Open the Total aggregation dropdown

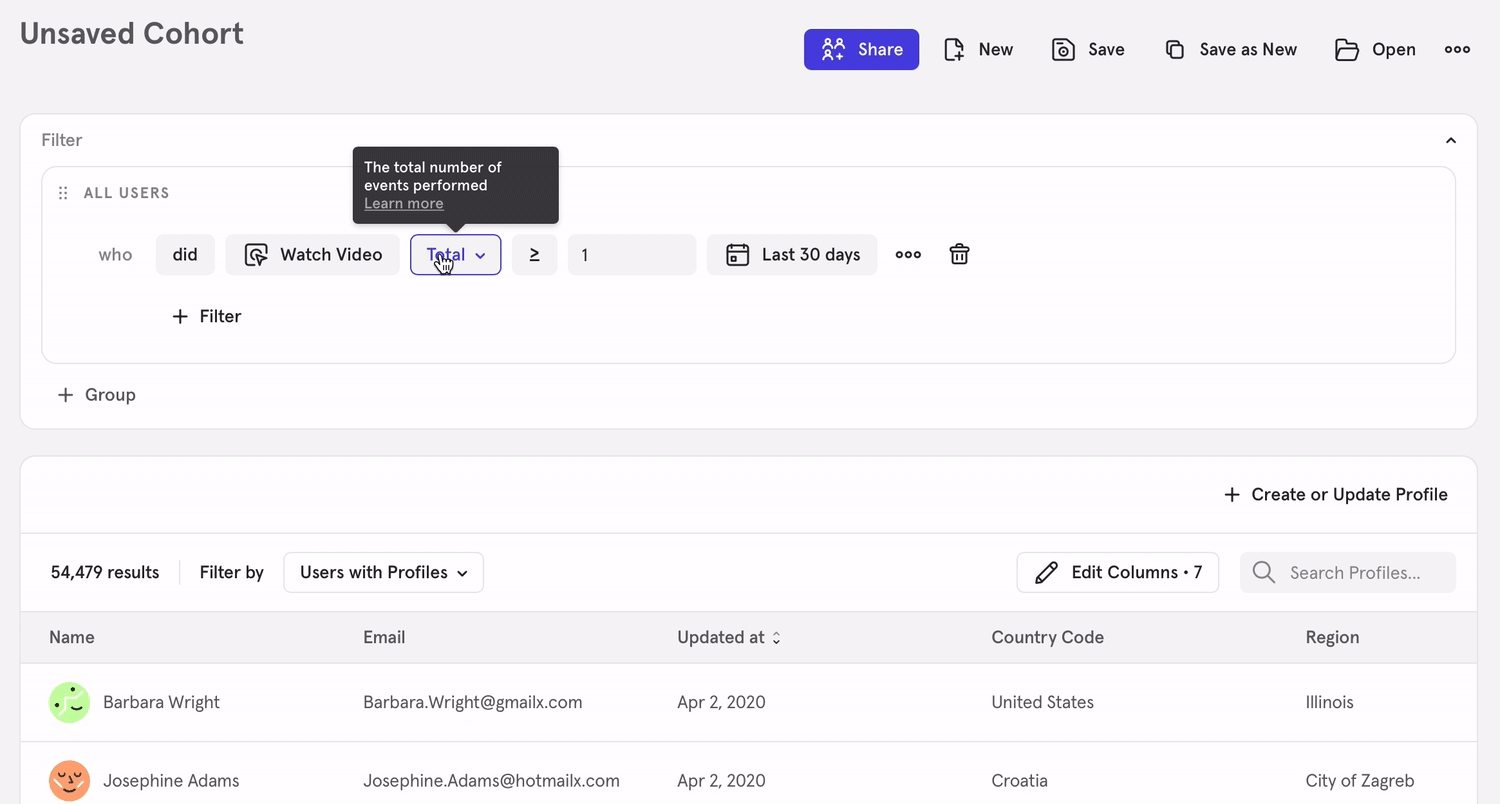pyautogui.click(x=456, y=255)
